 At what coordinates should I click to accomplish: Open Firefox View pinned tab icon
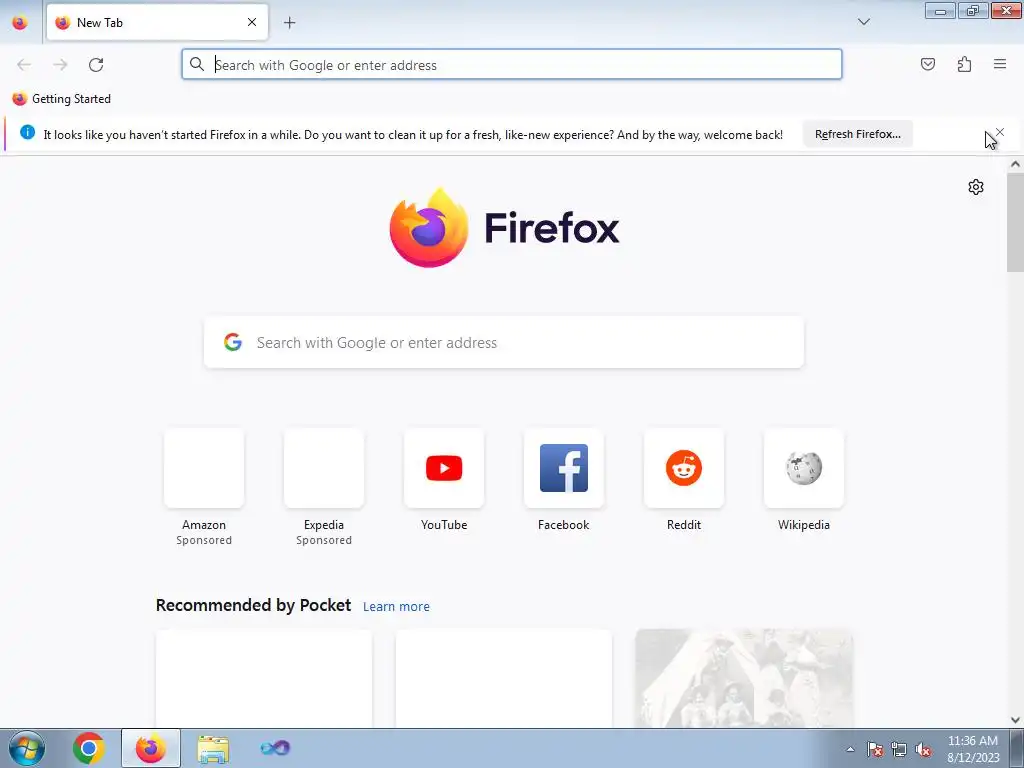(20, 22)
